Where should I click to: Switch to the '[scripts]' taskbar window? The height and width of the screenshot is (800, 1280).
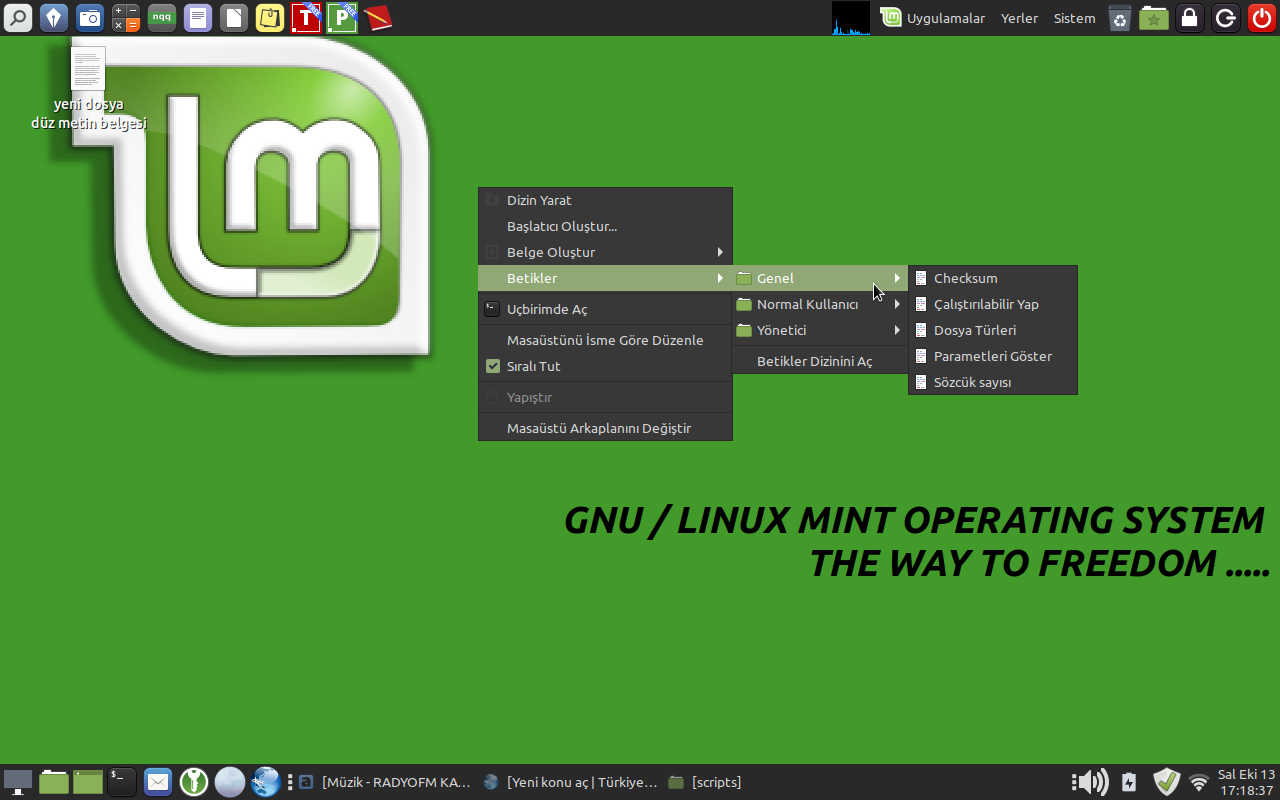(x=705, y=782)
